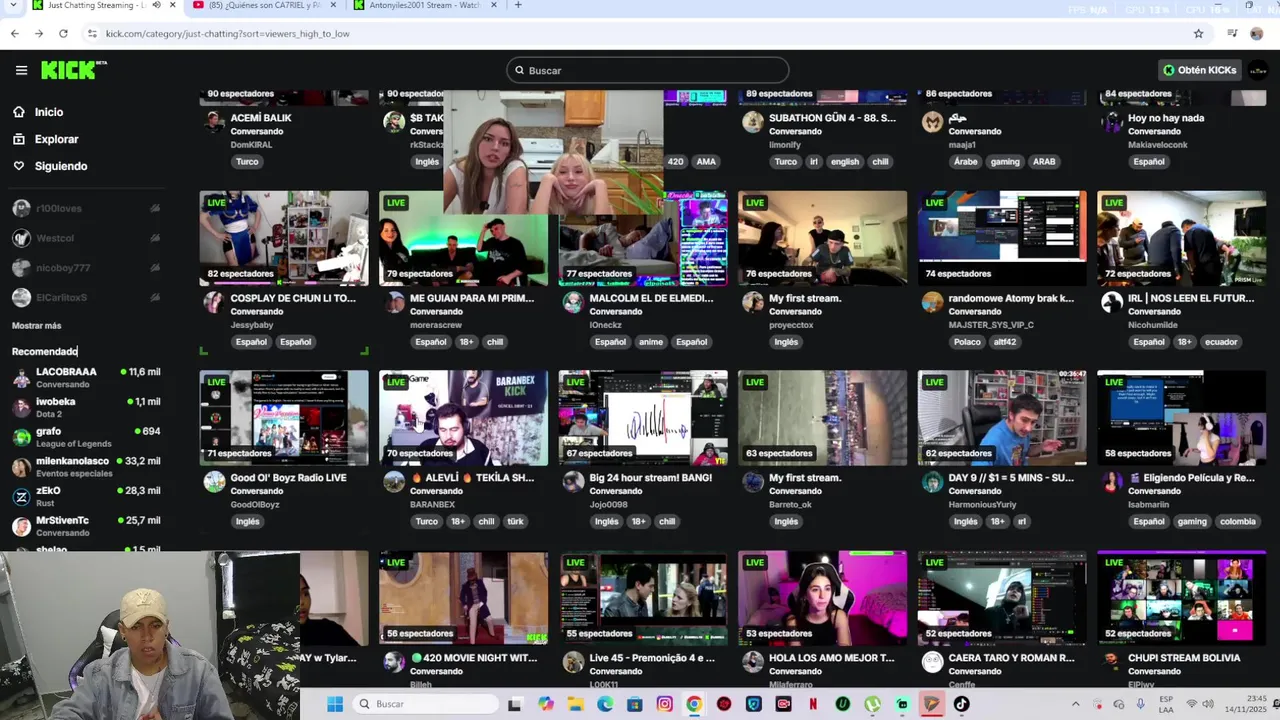Open Inicio in the sidebar
The height and width of the screenshot is (720, 1280).
click(48, 112)
